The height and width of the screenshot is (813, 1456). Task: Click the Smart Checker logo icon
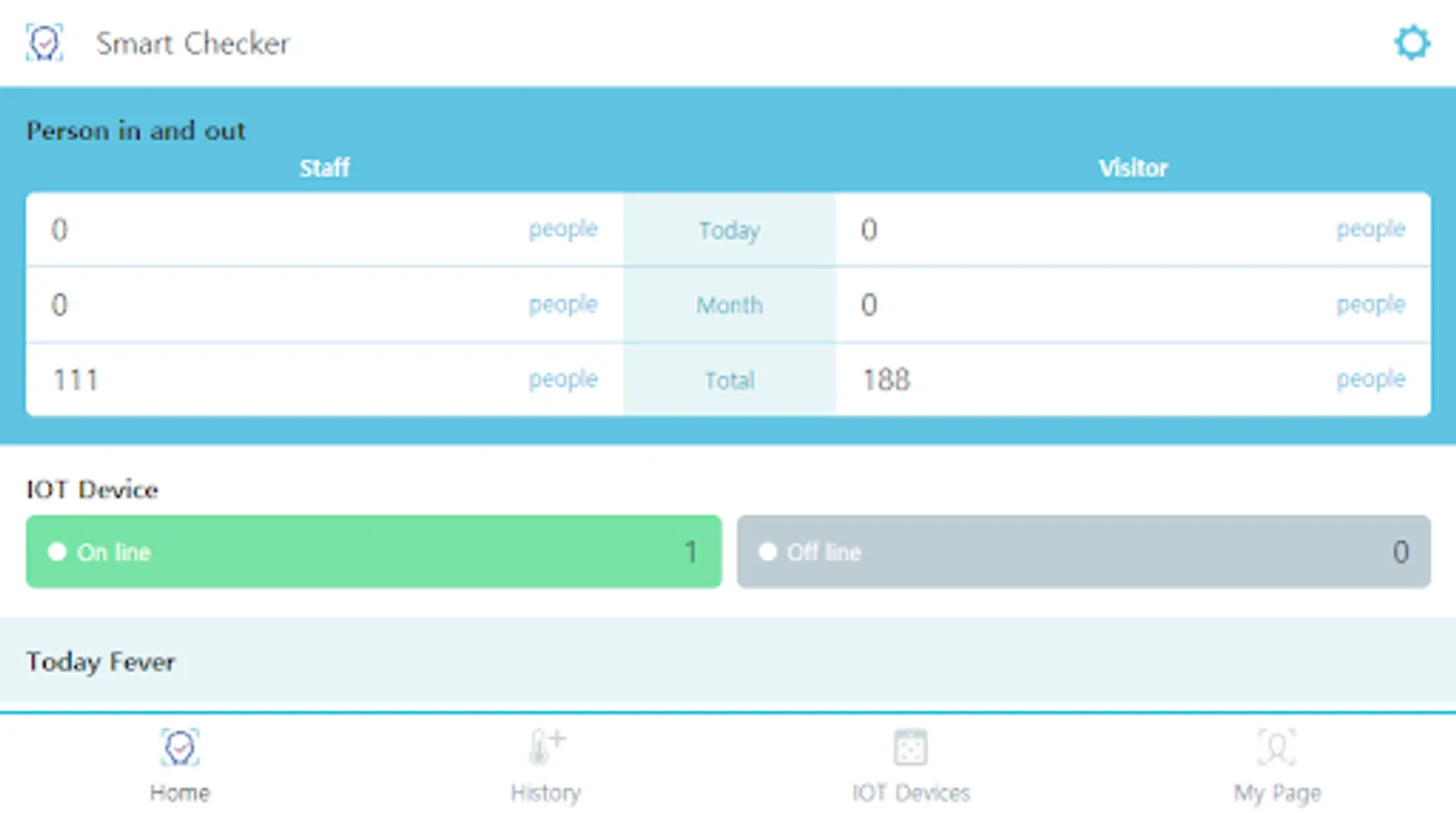[44, 42]
